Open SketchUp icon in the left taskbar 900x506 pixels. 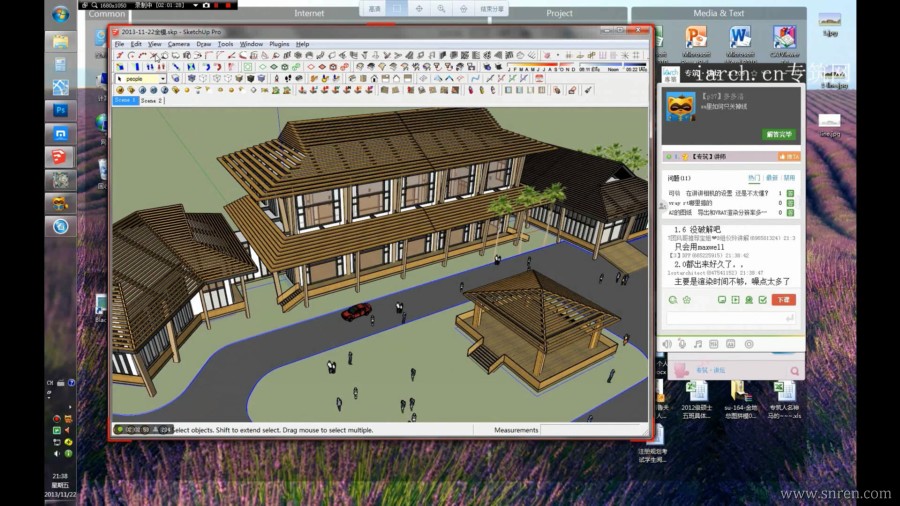[61, 157]
